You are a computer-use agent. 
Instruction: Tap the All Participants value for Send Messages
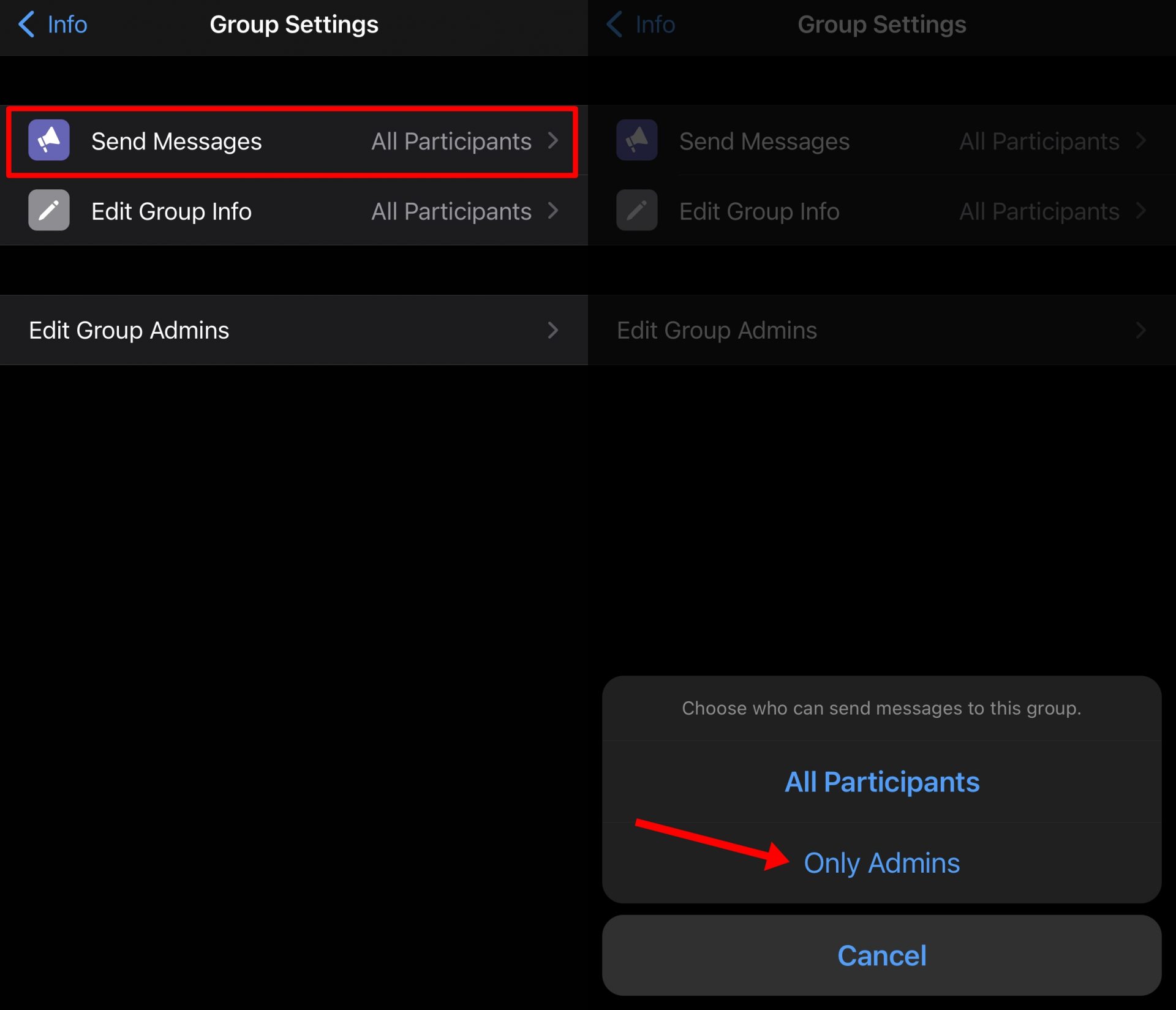[x=451, y=141]
